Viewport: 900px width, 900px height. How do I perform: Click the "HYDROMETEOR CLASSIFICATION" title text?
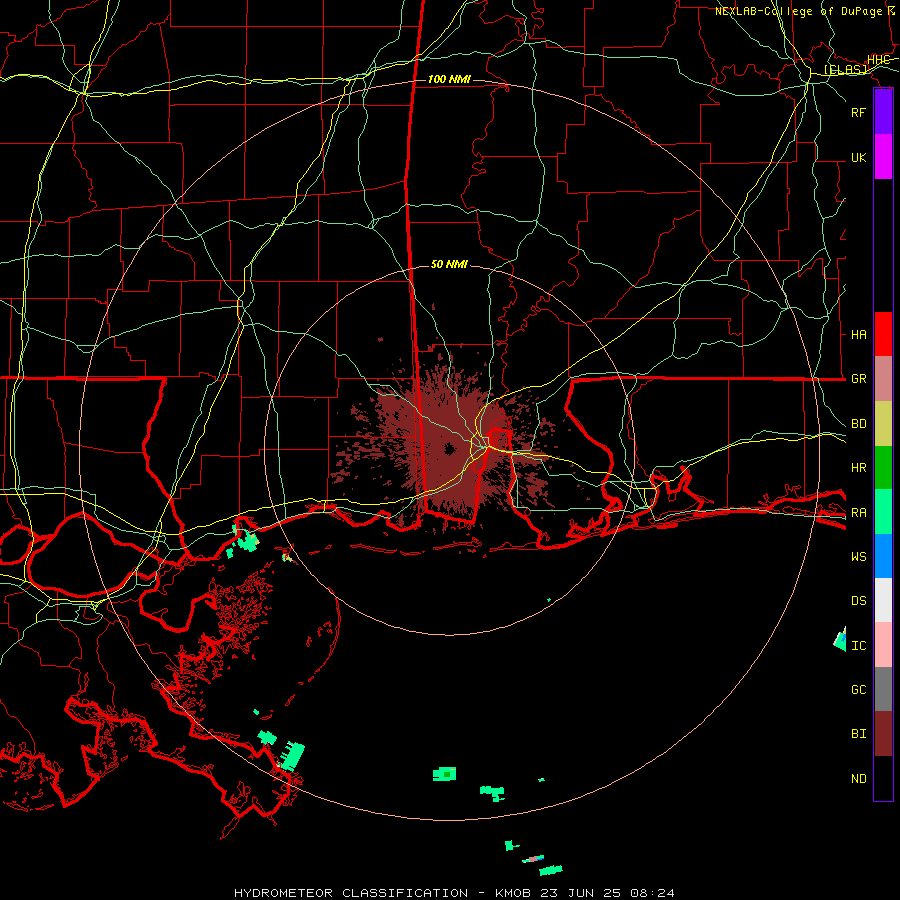(x=351, y=893)
